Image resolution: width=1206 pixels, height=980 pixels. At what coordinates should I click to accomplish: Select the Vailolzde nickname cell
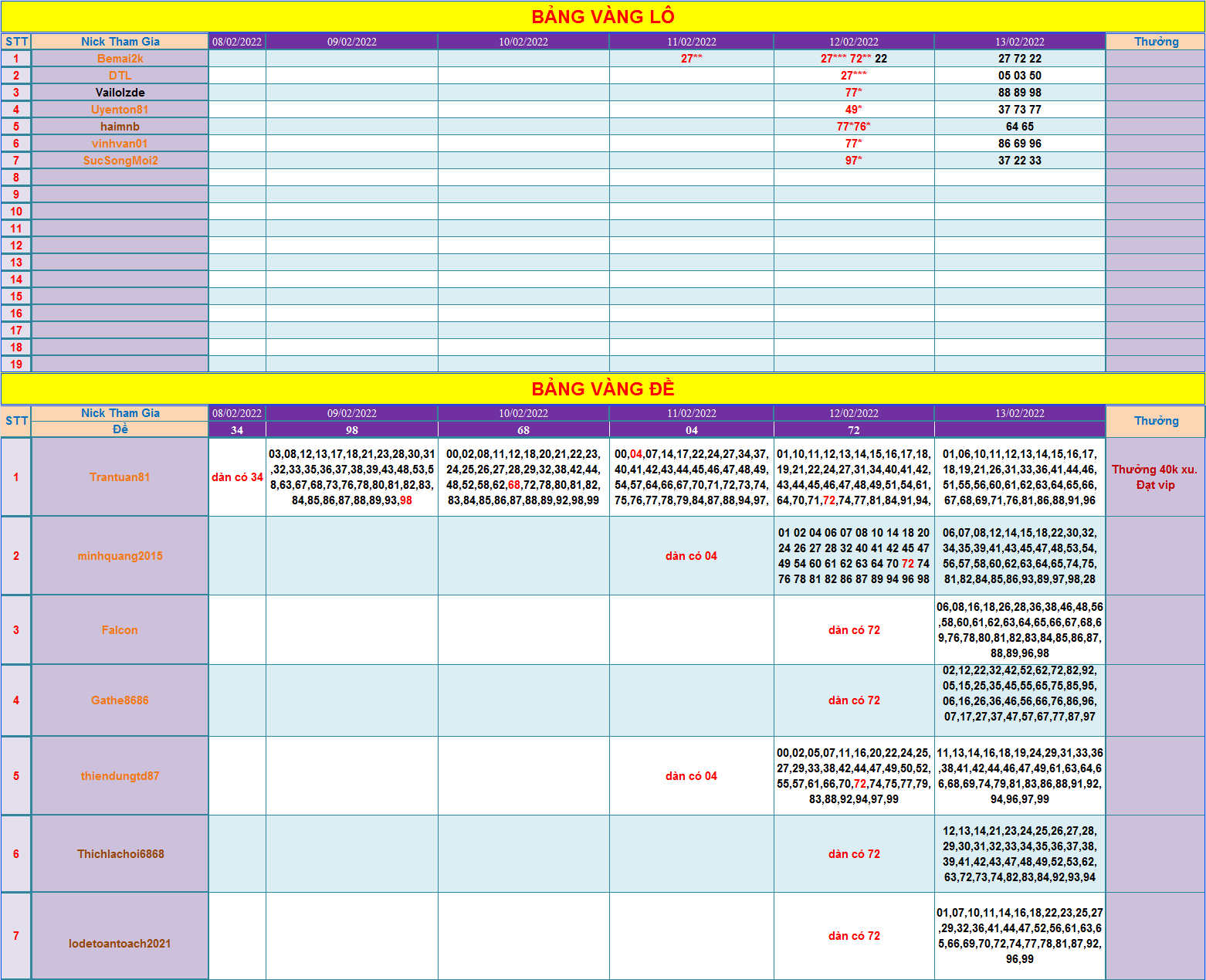[x=120, y=93]
